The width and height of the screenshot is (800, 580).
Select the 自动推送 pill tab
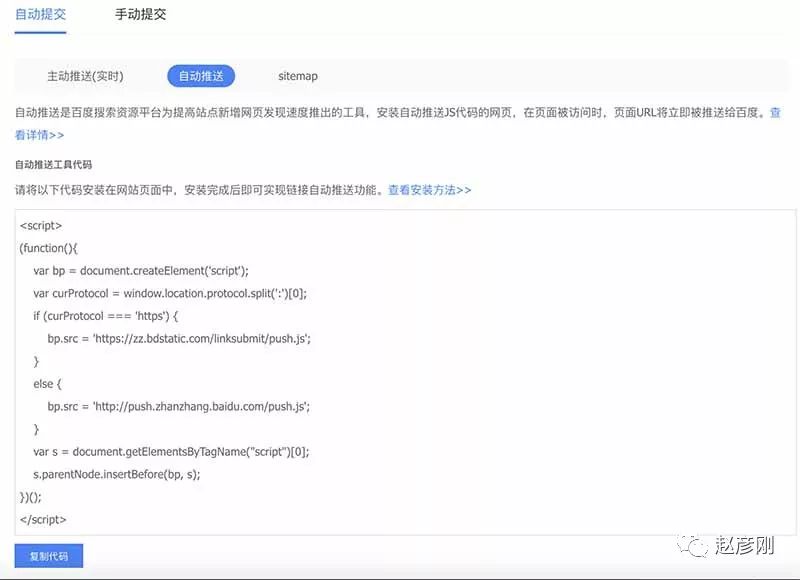pyautogui.click(x=201, y=76)
